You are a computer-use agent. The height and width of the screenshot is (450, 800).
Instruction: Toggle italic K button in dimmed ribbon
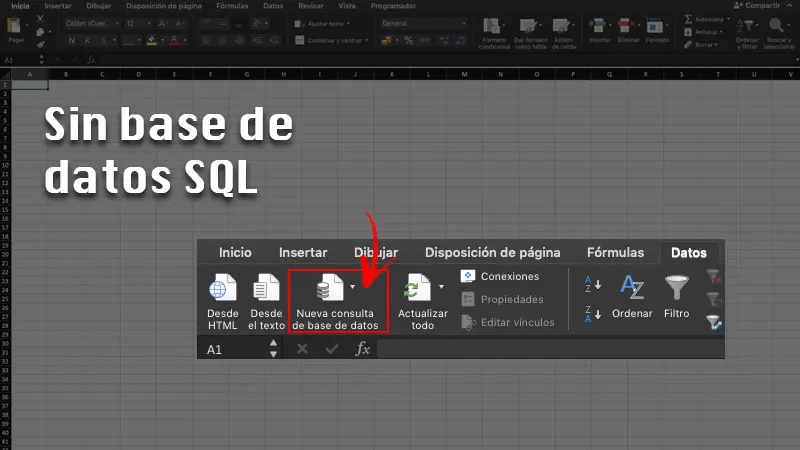pos(88,40)
